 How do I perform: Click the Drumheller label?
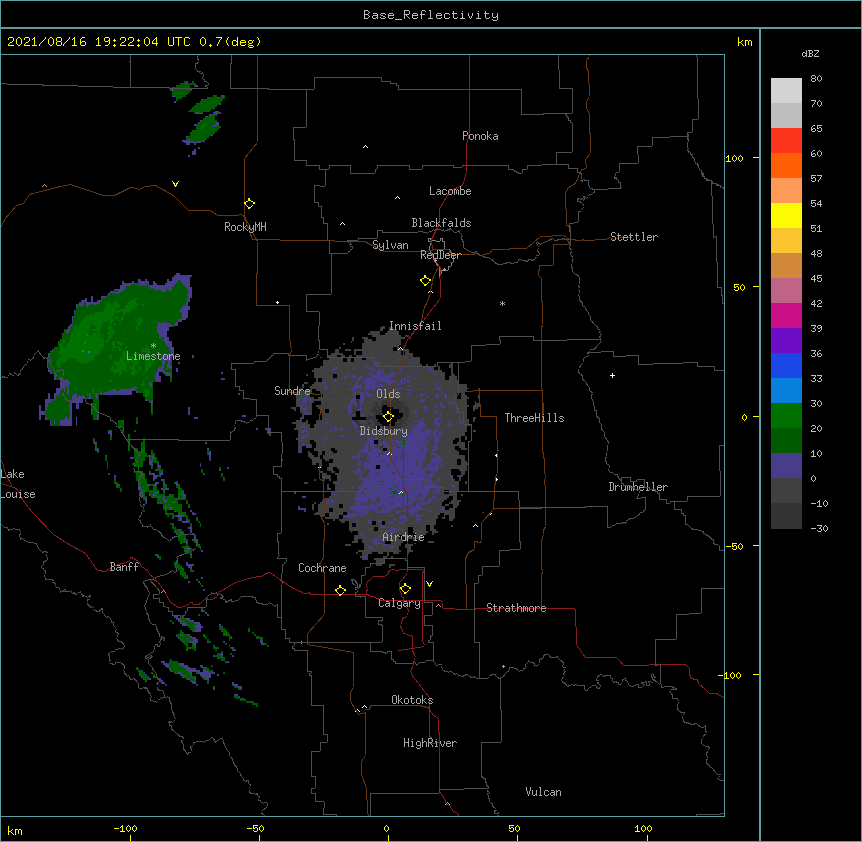coord(638,487)
